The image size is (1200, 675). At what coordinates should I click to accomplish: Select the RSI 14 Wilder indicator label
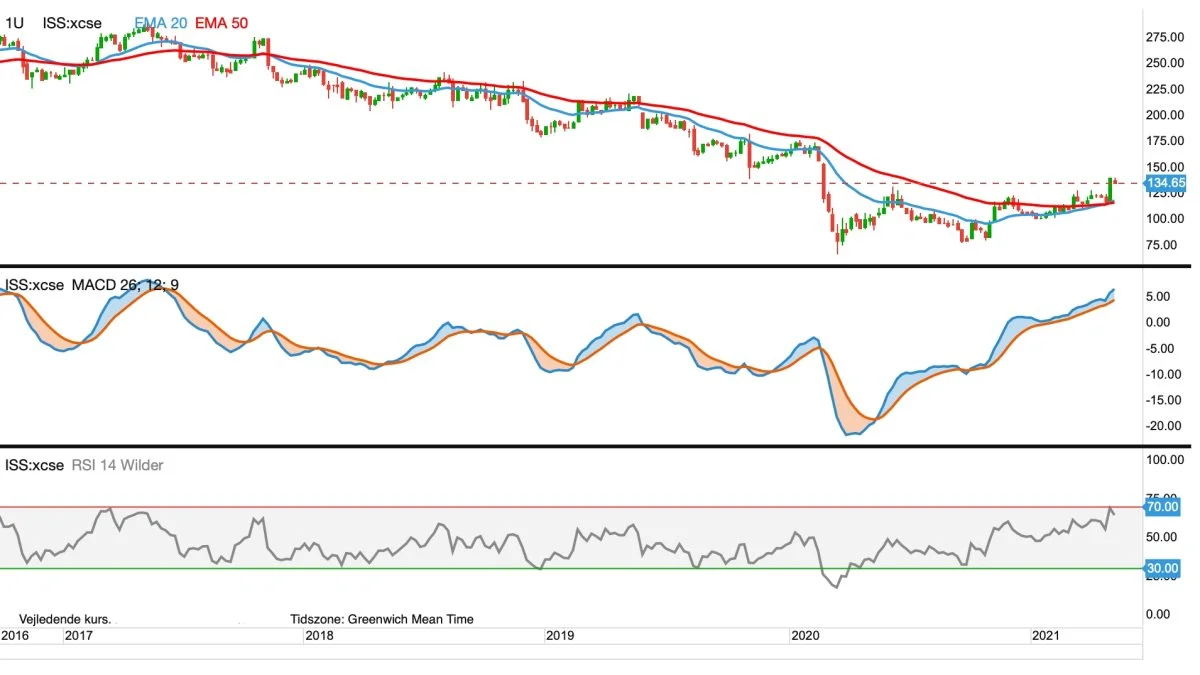(117, 465)
